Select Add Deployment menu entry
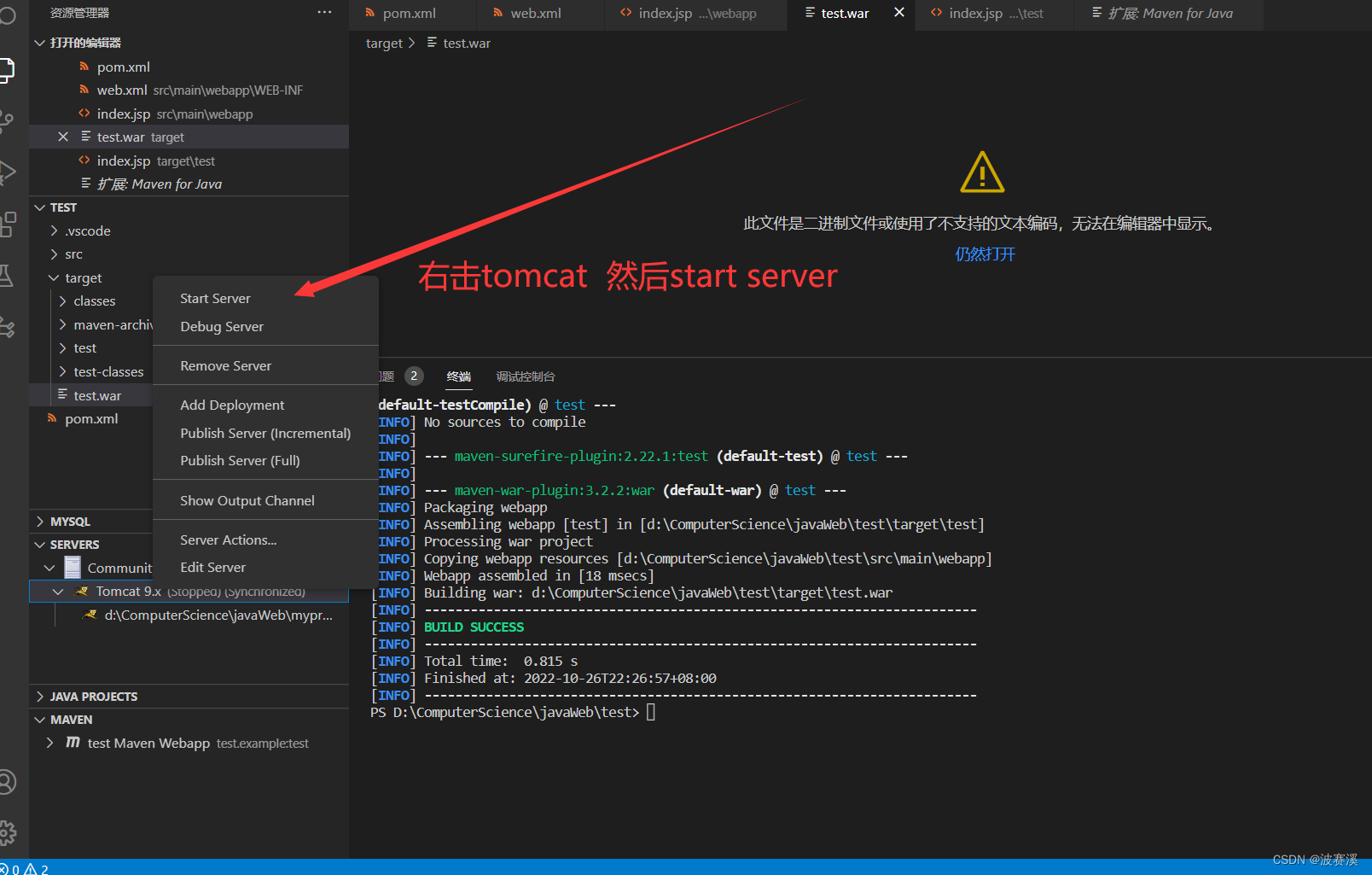This screenshot has height=875, width=1372. pos(265,405)
